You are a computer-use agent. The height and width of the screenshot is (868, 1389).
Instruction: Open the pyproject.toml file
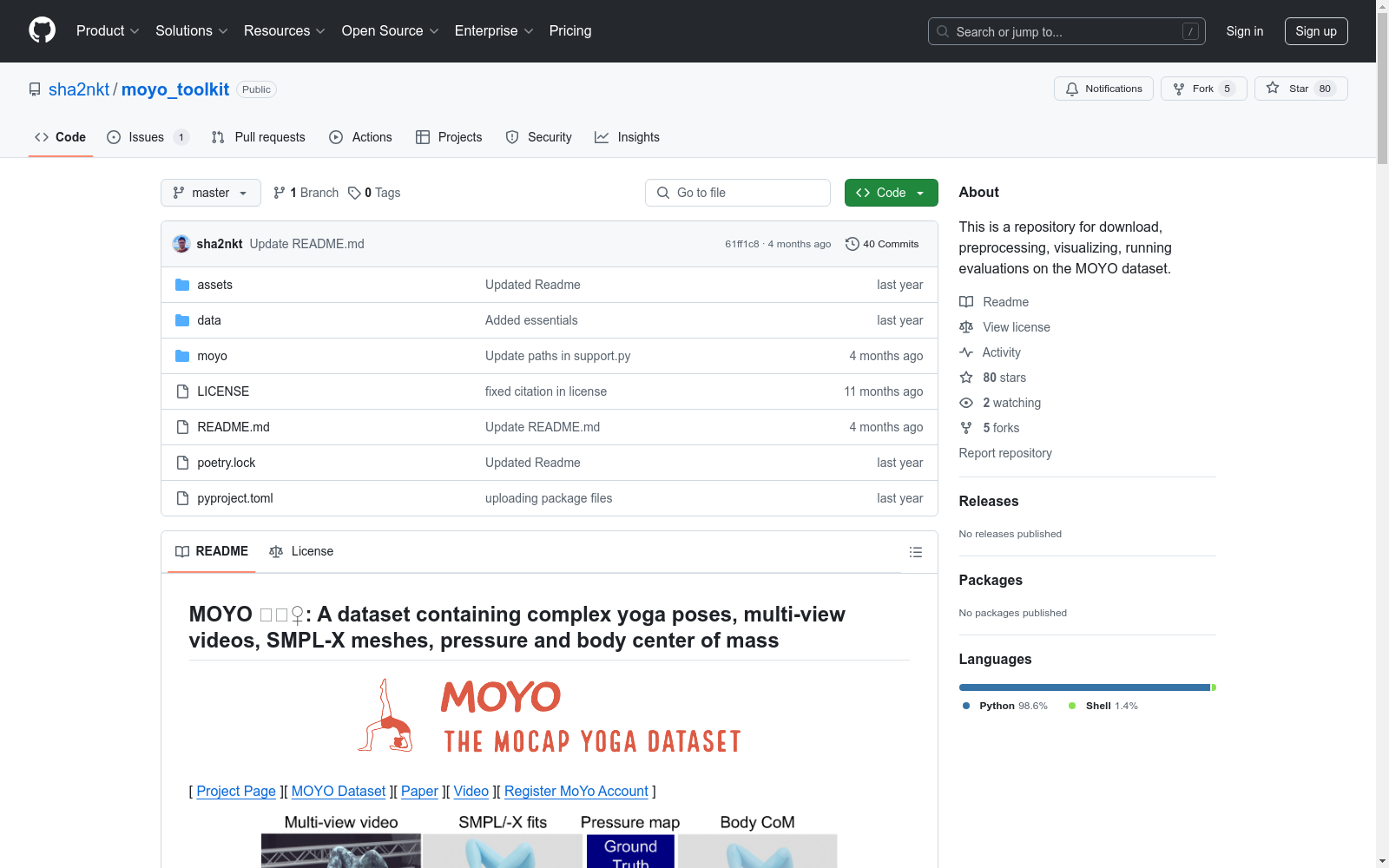coord(235,498)
